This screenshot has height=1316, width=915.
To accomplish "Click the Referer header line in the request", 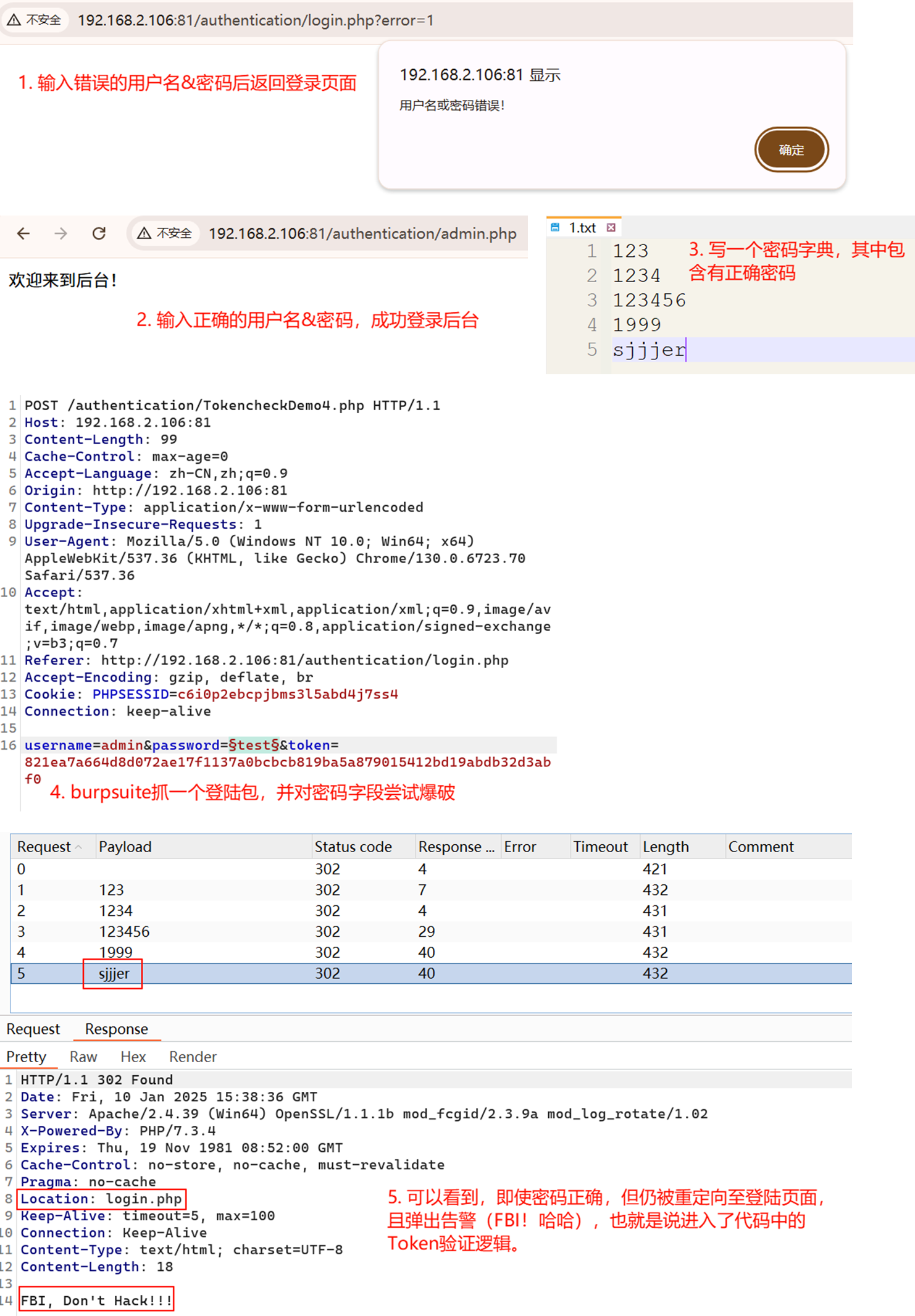I will click(267, 660).
